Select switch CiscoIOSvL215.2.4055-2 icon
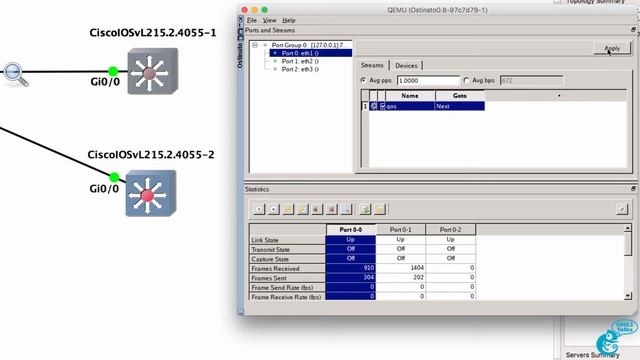The height and width of the screenshot is (360, 640). coord(151,193)
